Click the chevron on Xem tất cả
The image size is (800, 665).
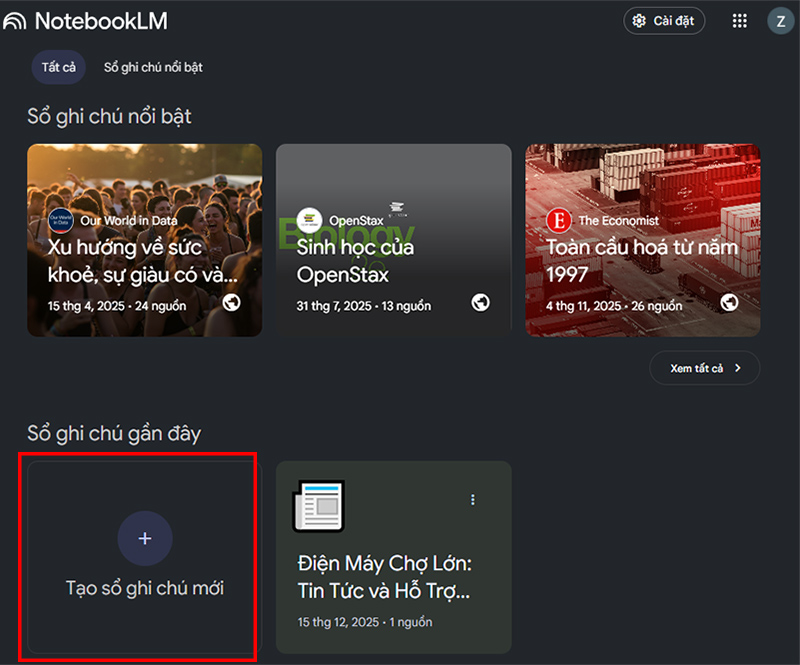click(738, 368)
